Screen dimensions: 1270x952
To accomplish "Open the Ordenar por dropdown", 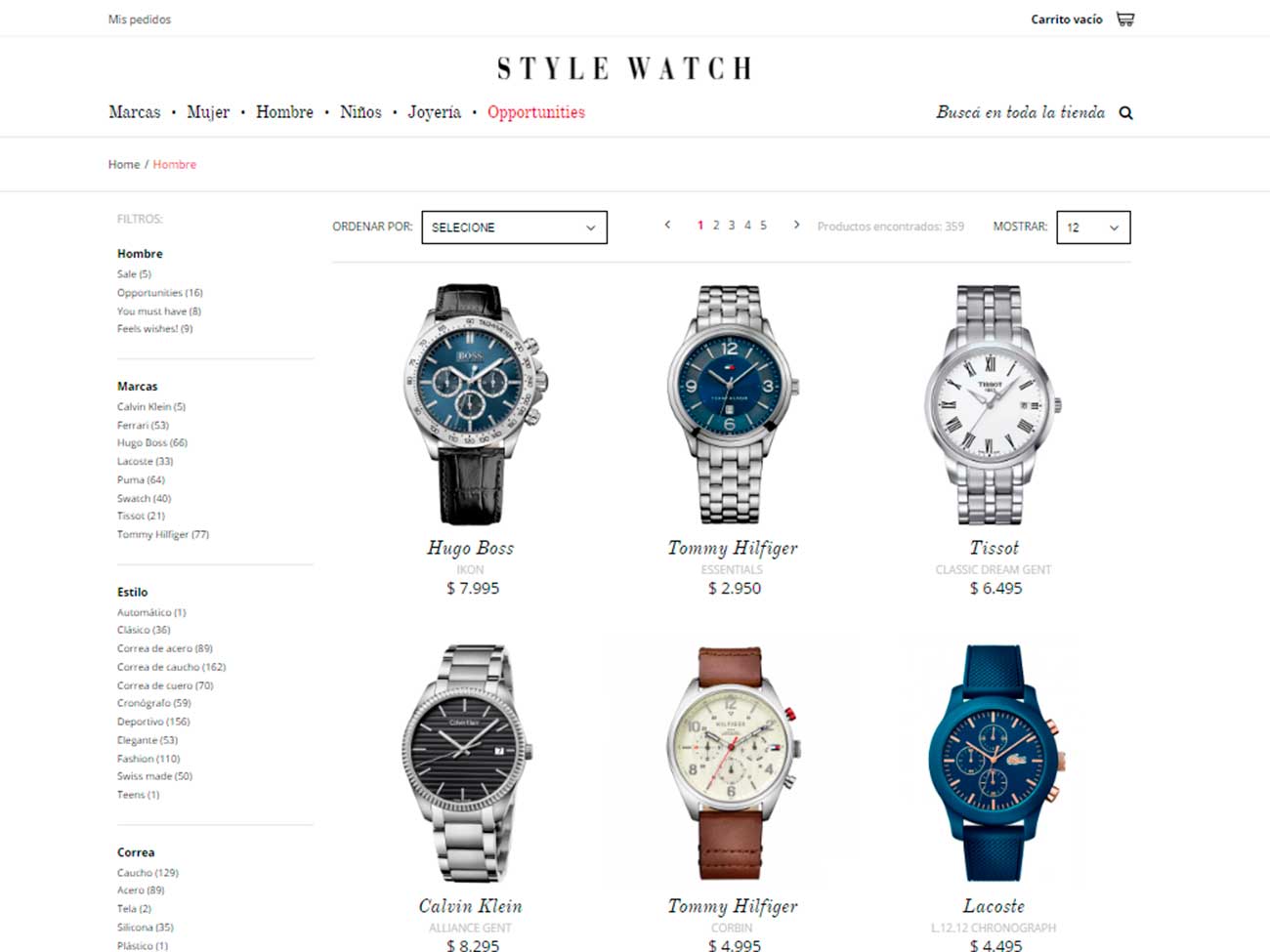I will click(514, 228).
